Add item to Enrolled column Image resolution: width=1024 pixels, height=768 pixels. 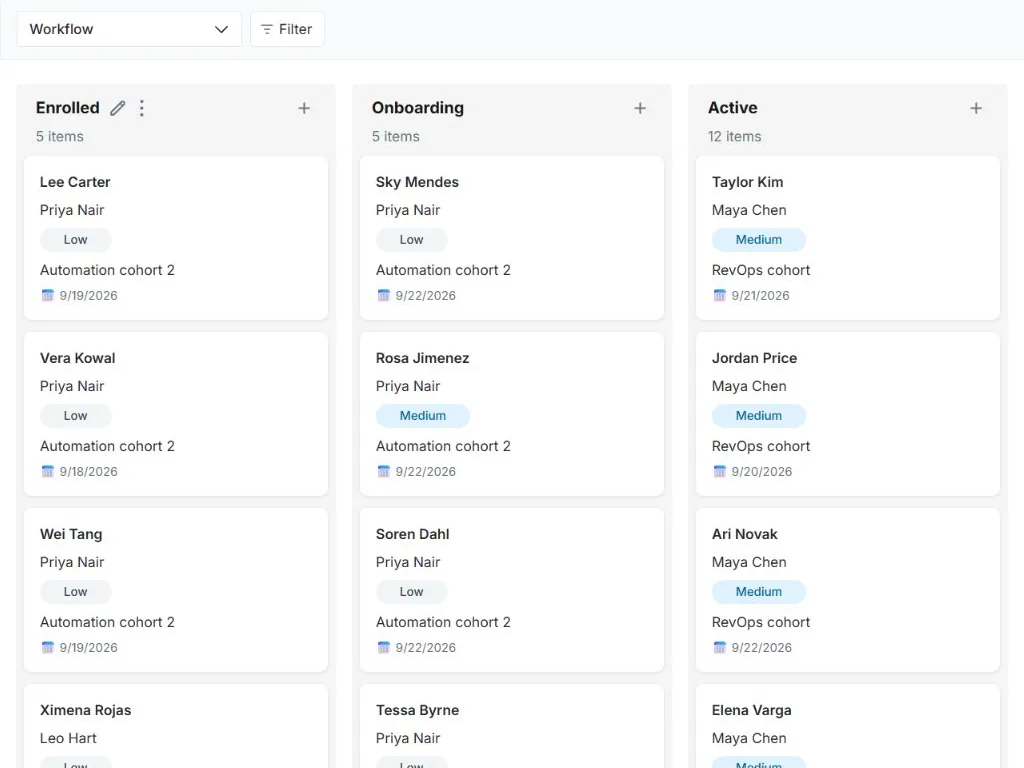tap(304, 108)
